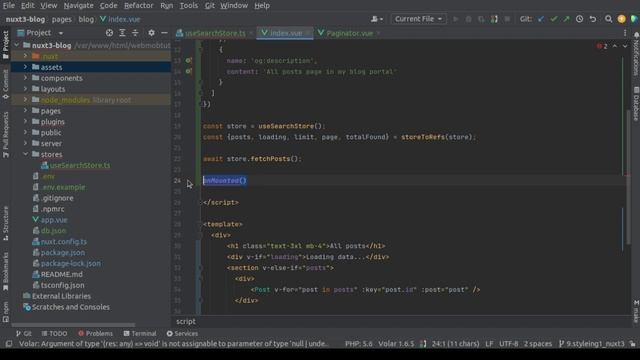This screenshot has height=360, width=640.
Task: Open the editor tabs more options icon
Action: [x=624, y=33]
